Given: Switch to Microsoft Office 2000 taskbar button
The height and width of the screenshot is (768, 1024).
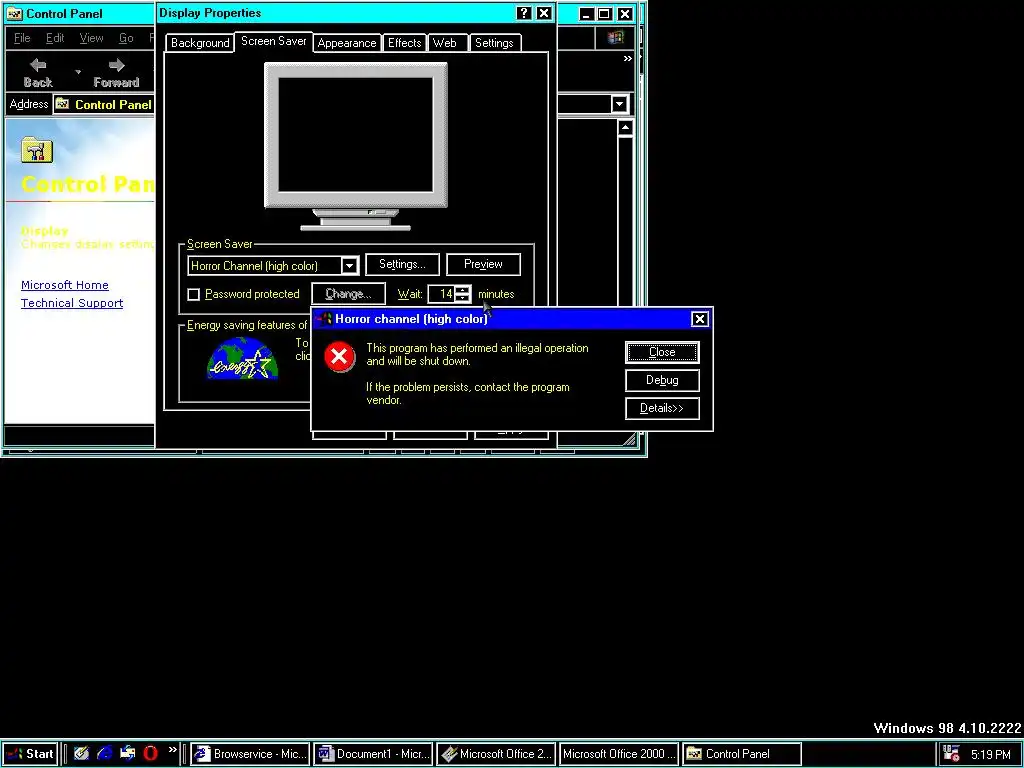Looking at the screenshot, I should point(619,754).
